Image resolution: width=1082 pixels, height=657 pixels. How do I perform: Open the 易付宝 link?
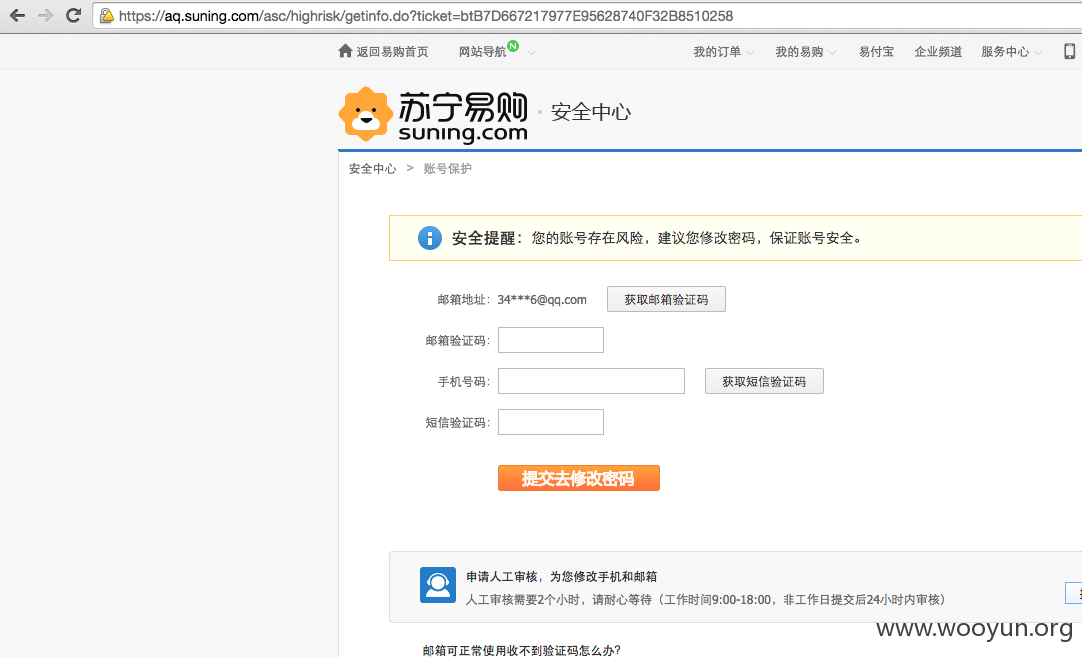876,52
